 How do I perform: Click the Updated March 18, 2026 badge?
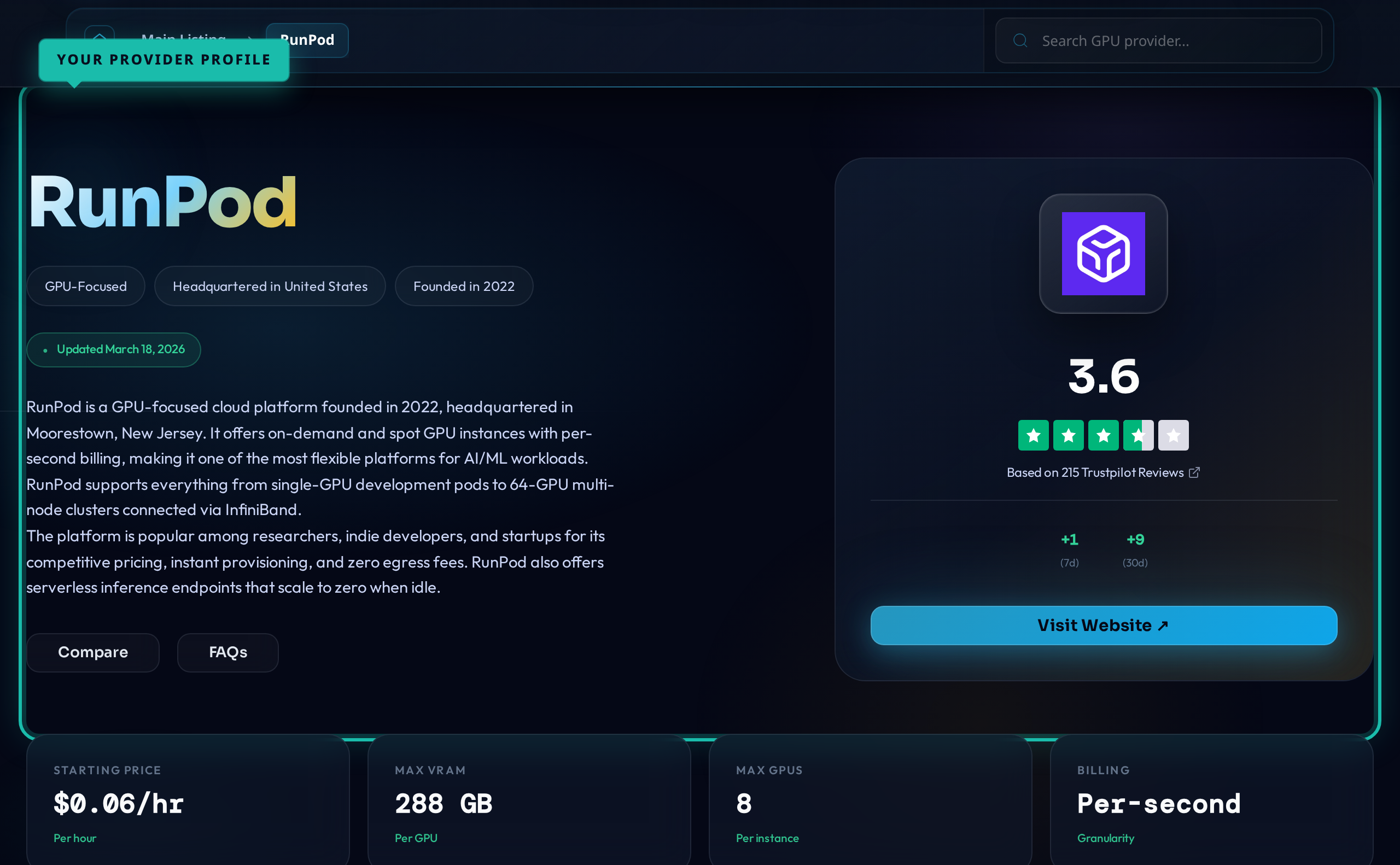click(x=114, y=349)
